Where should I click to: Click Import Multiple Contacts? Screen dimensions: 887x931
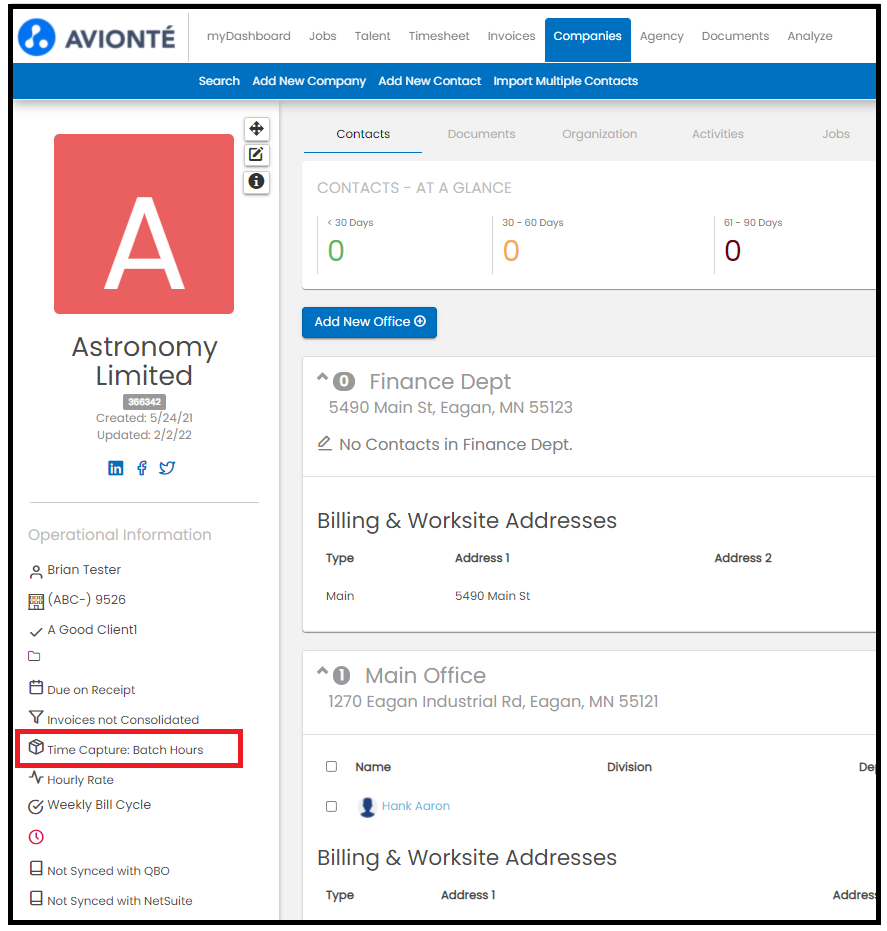566,81
